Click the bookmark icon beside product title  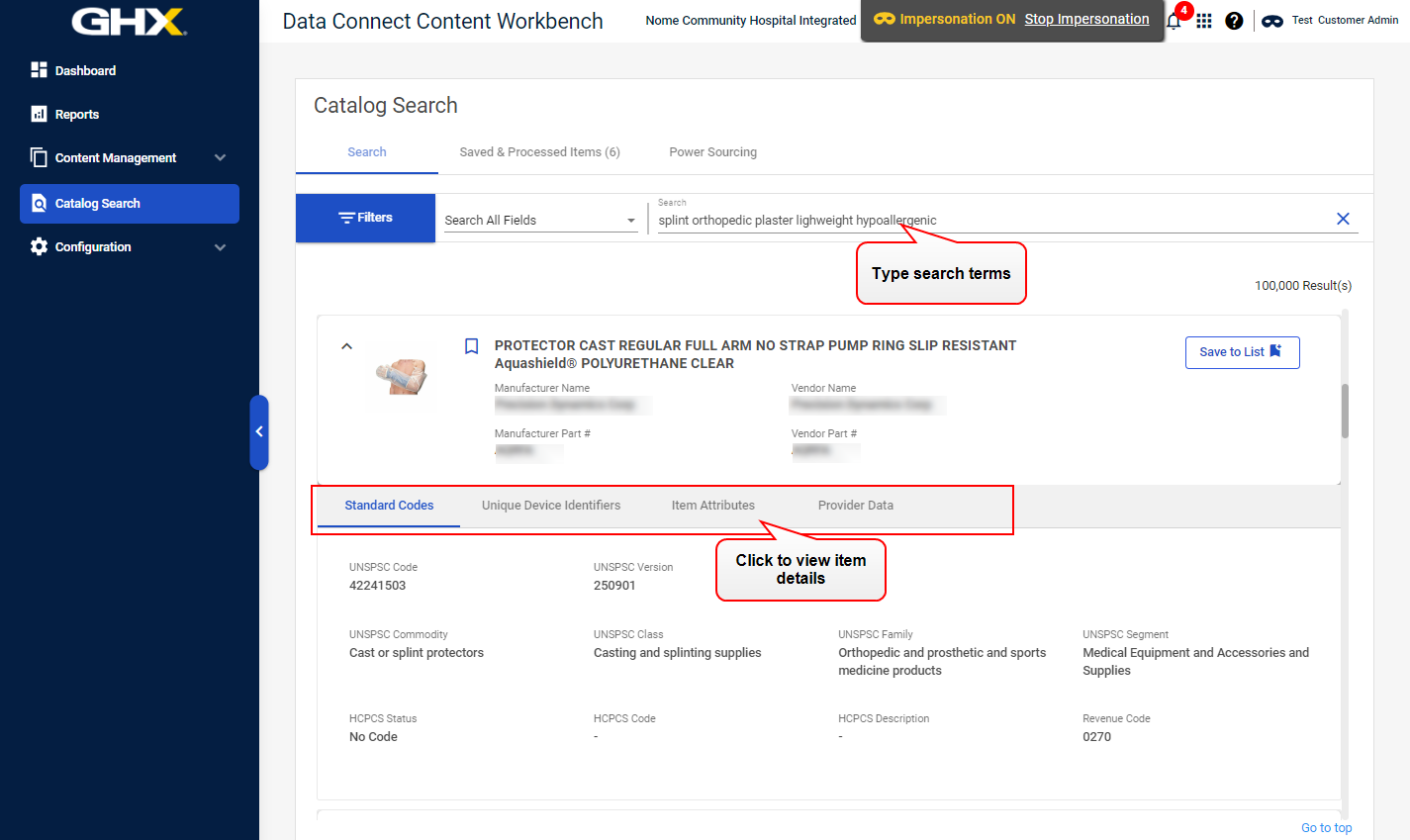(x=472, y=346)
